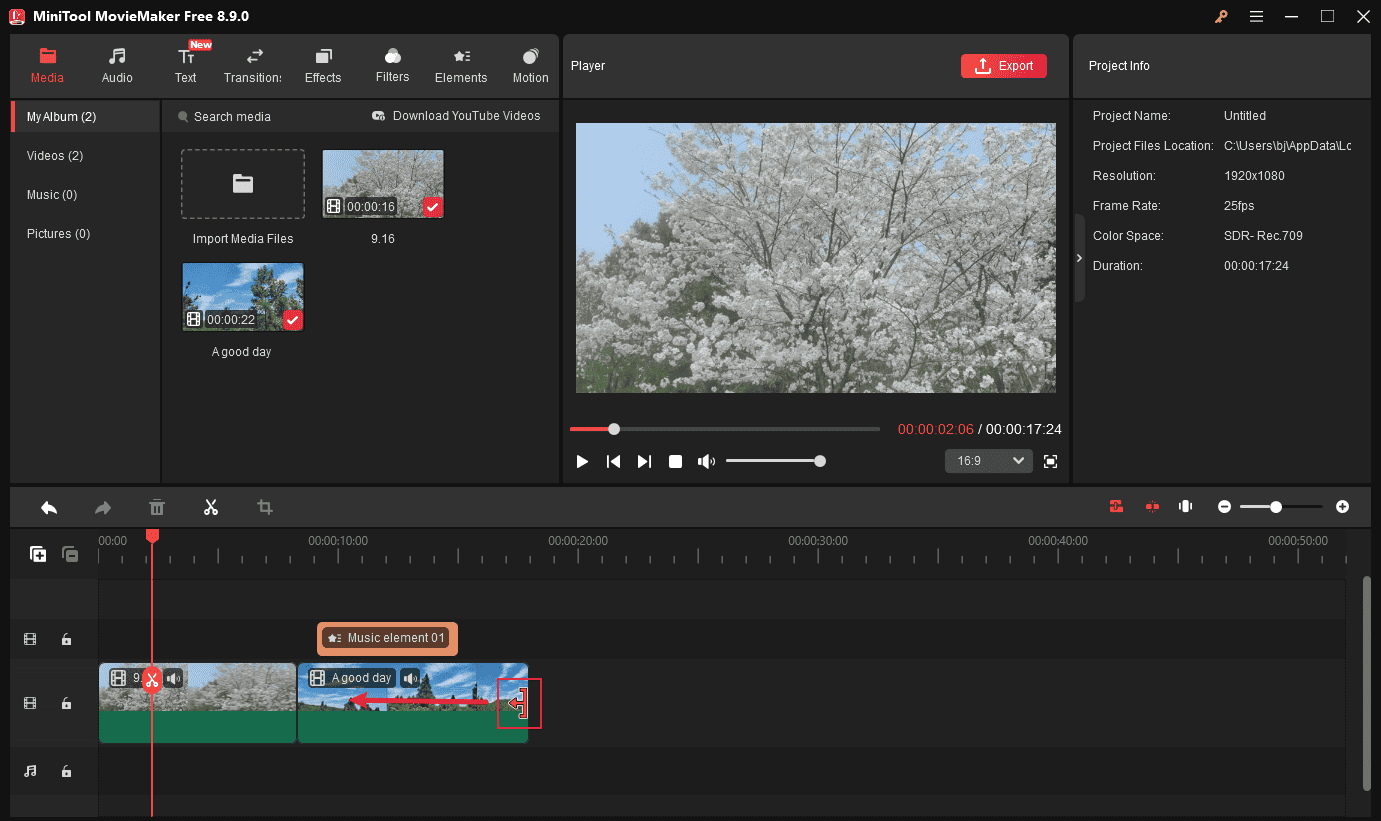Image resolution: width=1381 pixels, height=821 pixels.
Task: Click the Delete trash icon
Action: click(157, 507)
